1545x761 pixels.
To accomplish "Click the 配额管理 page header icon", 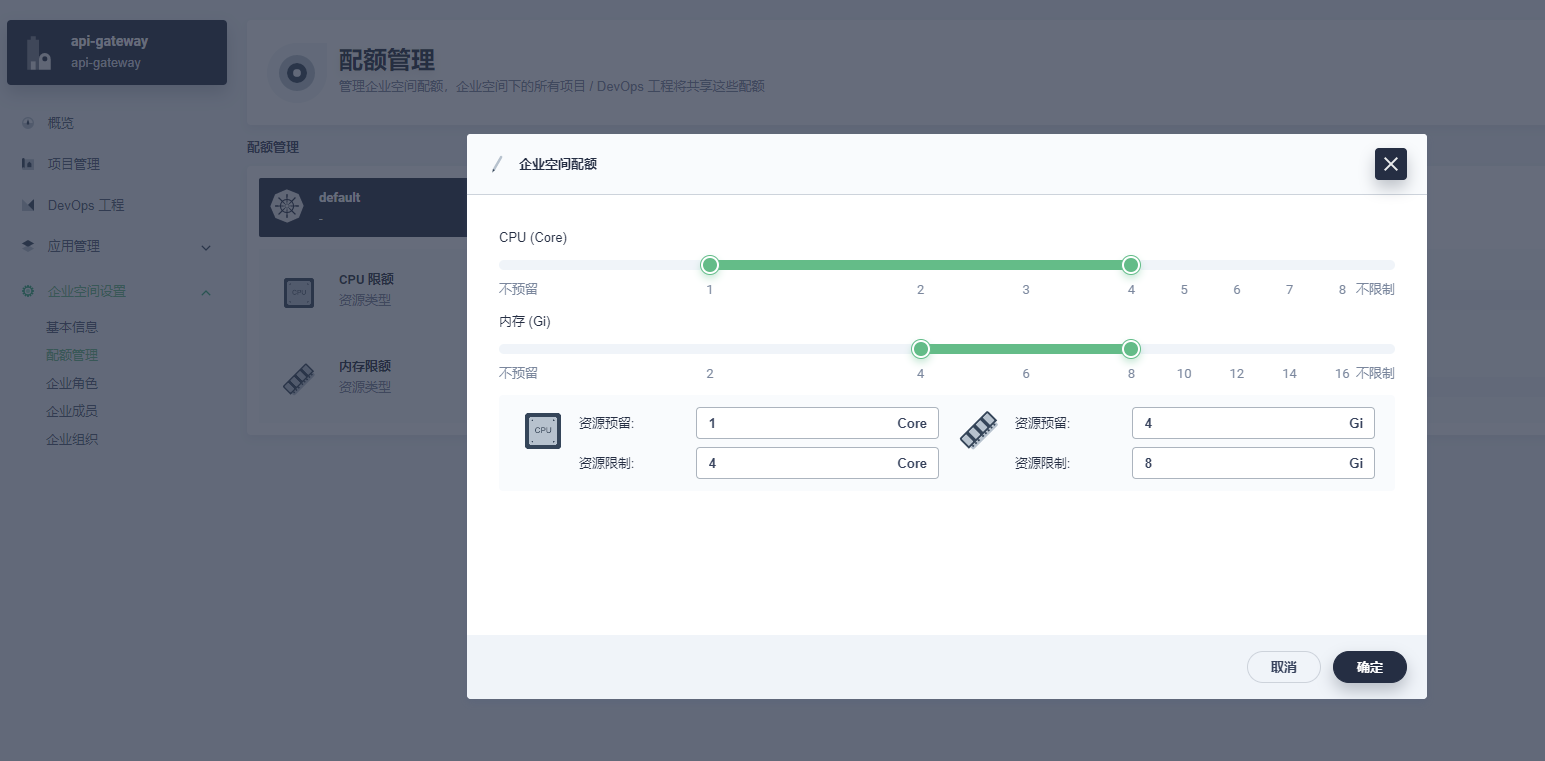I will click(x=296, y=73).
